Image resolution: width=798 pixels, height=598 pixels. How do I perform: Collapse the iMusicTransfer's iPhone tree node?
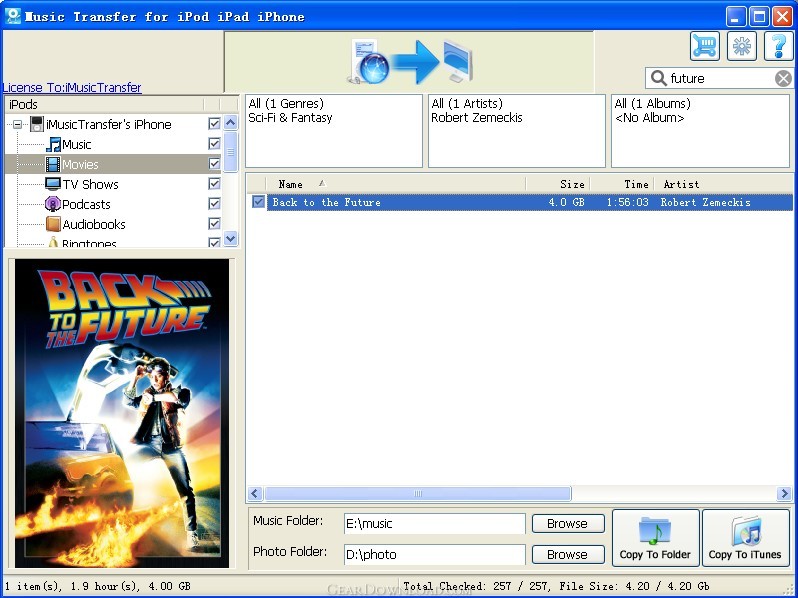[x=18, y=124]
